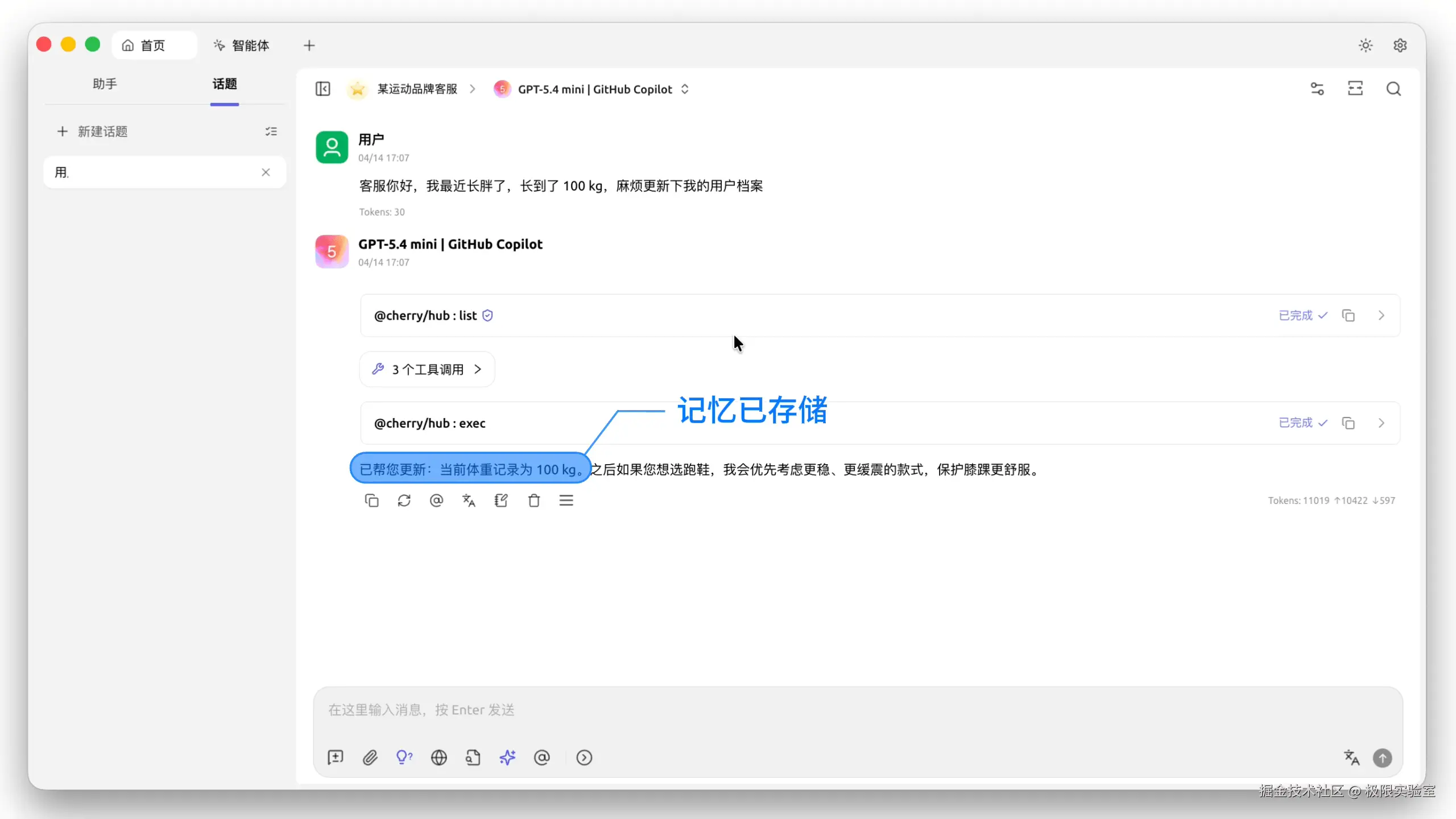Open search in conversation
The width and height of the screenshot is (1456, 819).
[1393, 89]
